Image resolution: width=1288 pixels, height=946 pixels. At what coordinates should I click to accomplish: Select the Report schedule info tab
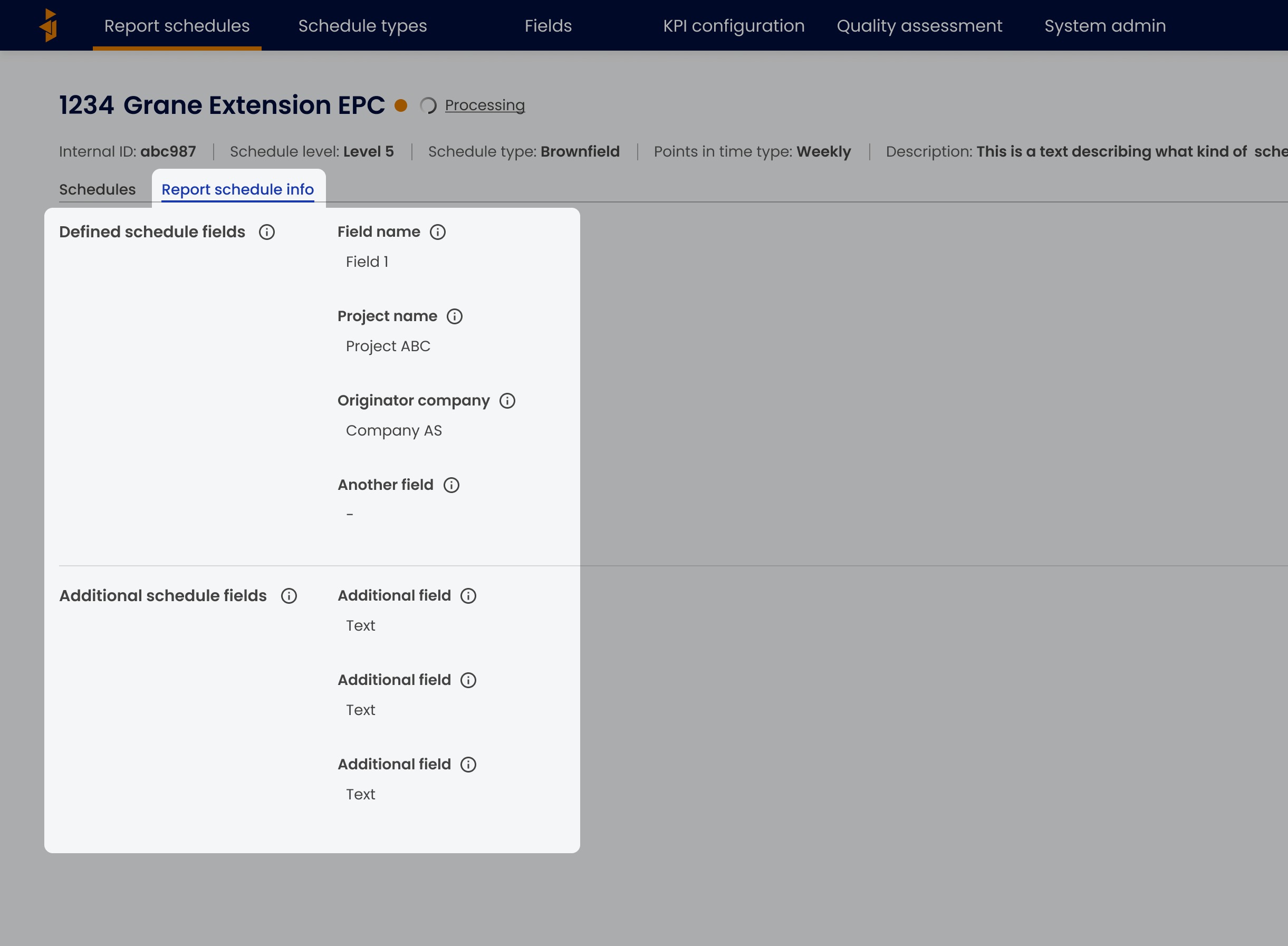238,189
